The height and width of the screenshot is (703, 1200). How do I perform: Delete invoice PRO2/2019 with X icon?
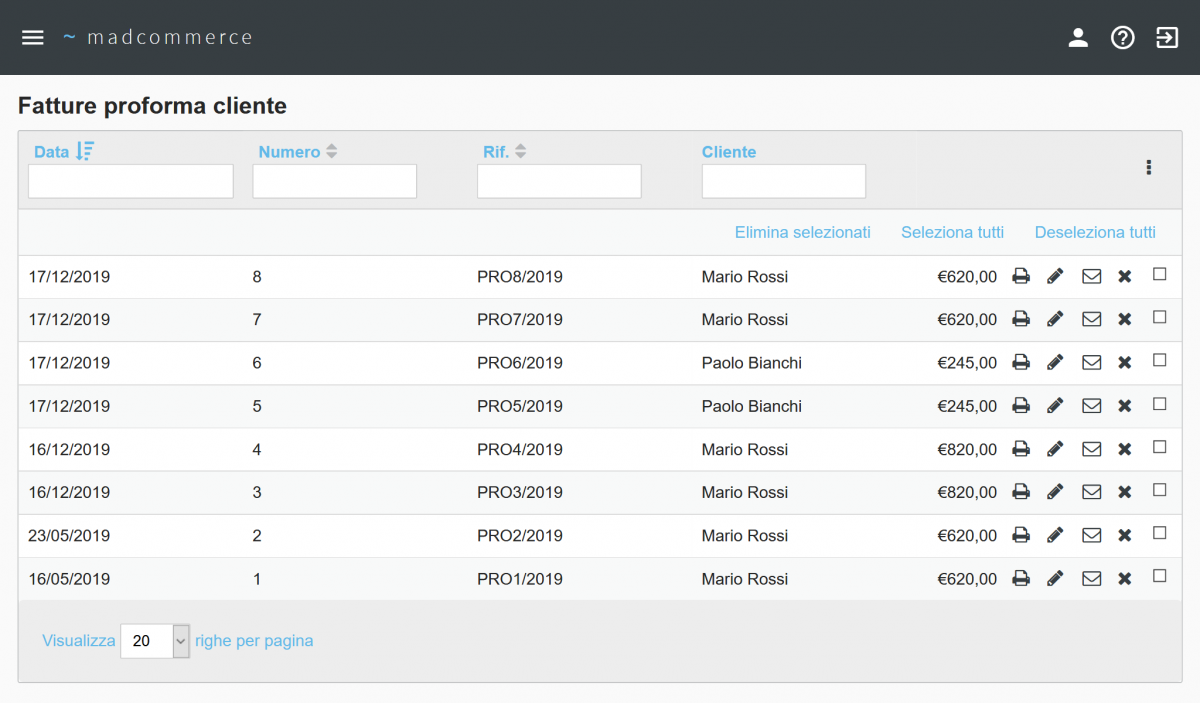point(1125,535)
